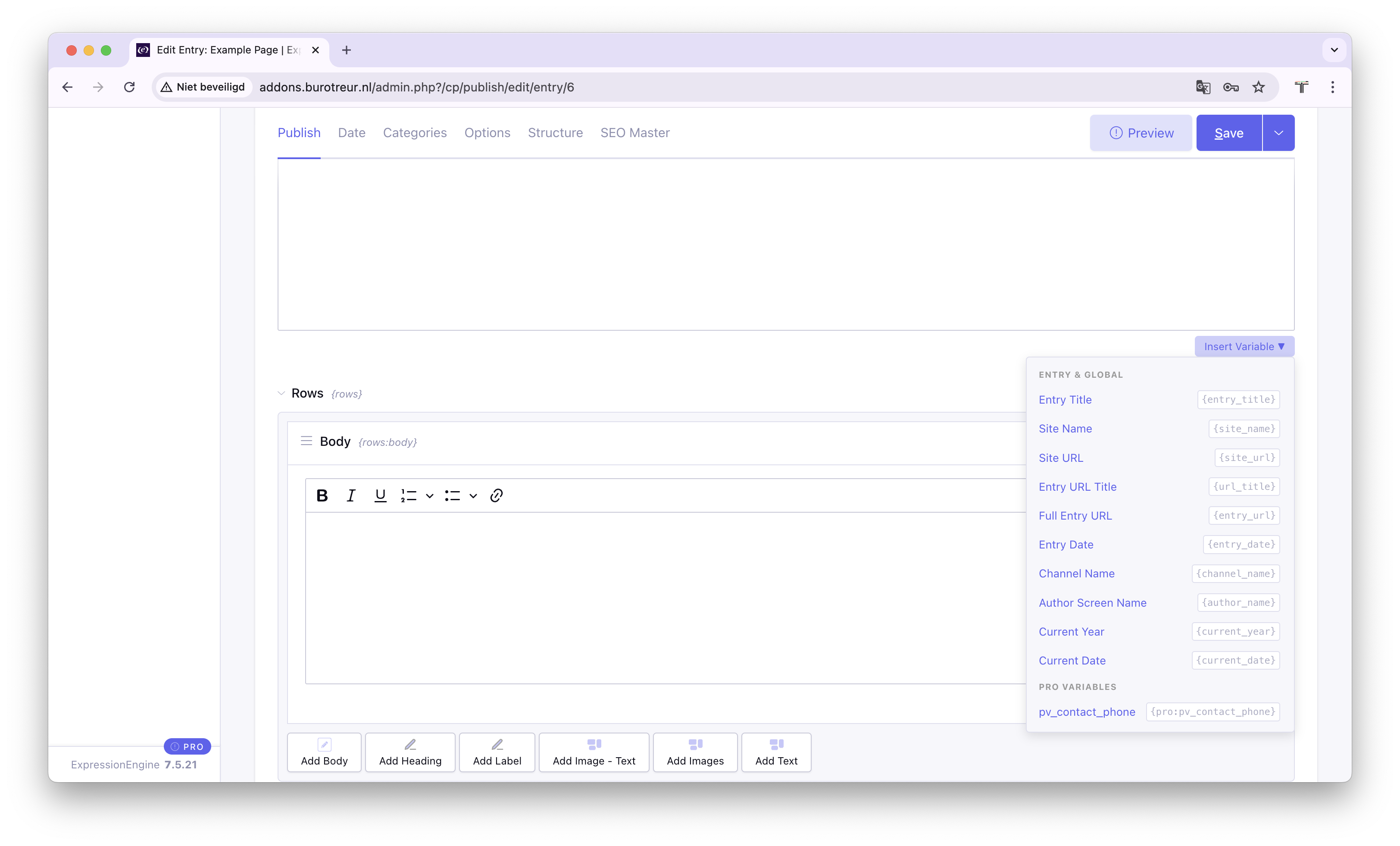
Task: Open bulleted list style dropdown arrow
Action: pyautogui.click(x=473, y=496)
